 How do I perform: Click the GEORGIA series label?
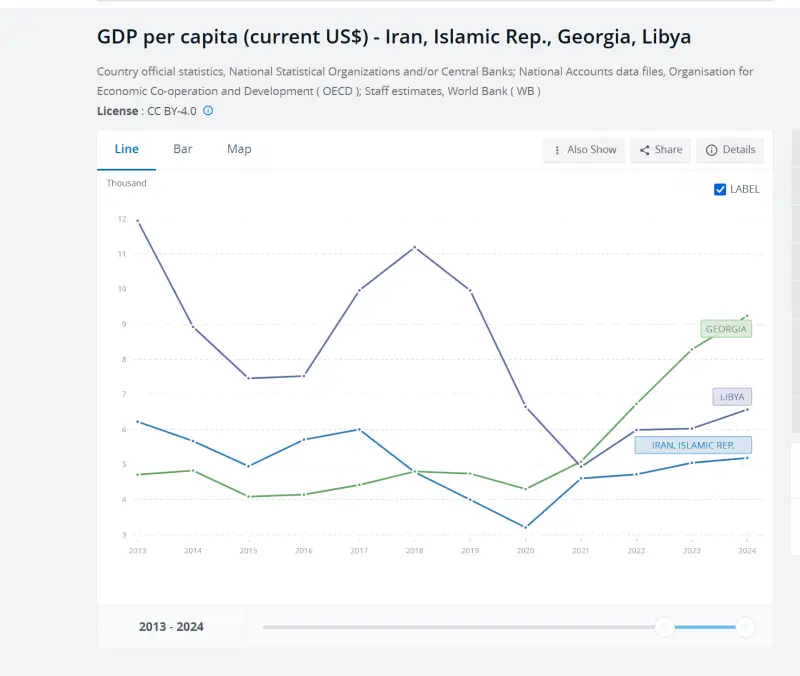point(726,329)
